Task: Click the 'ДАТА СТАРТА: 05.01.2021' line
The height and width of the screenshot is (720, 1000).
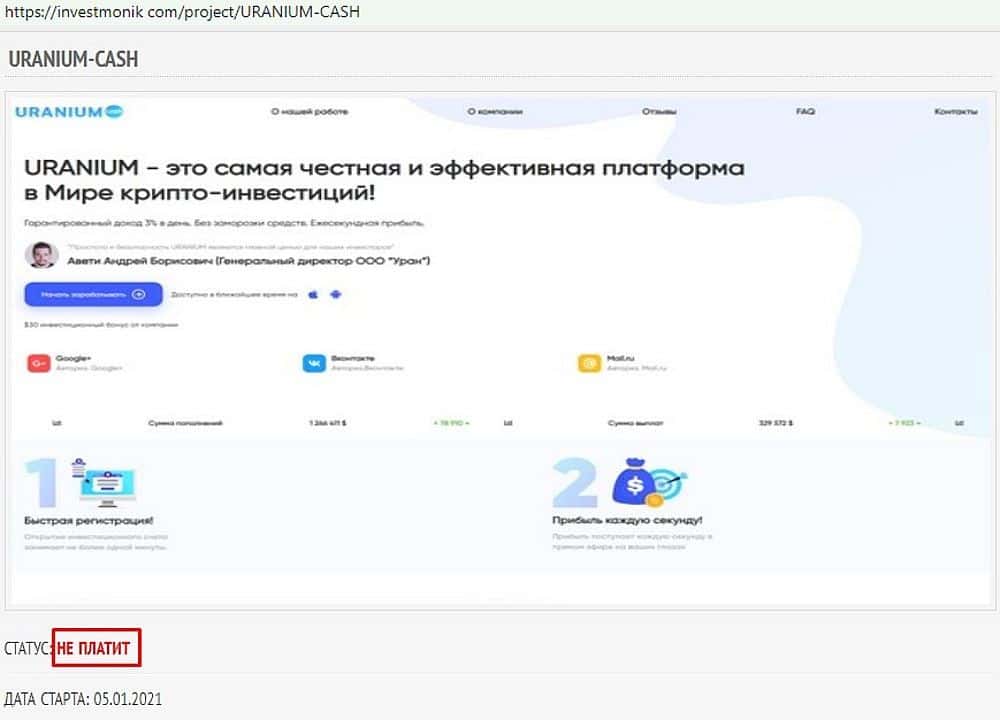Action: 83,699
